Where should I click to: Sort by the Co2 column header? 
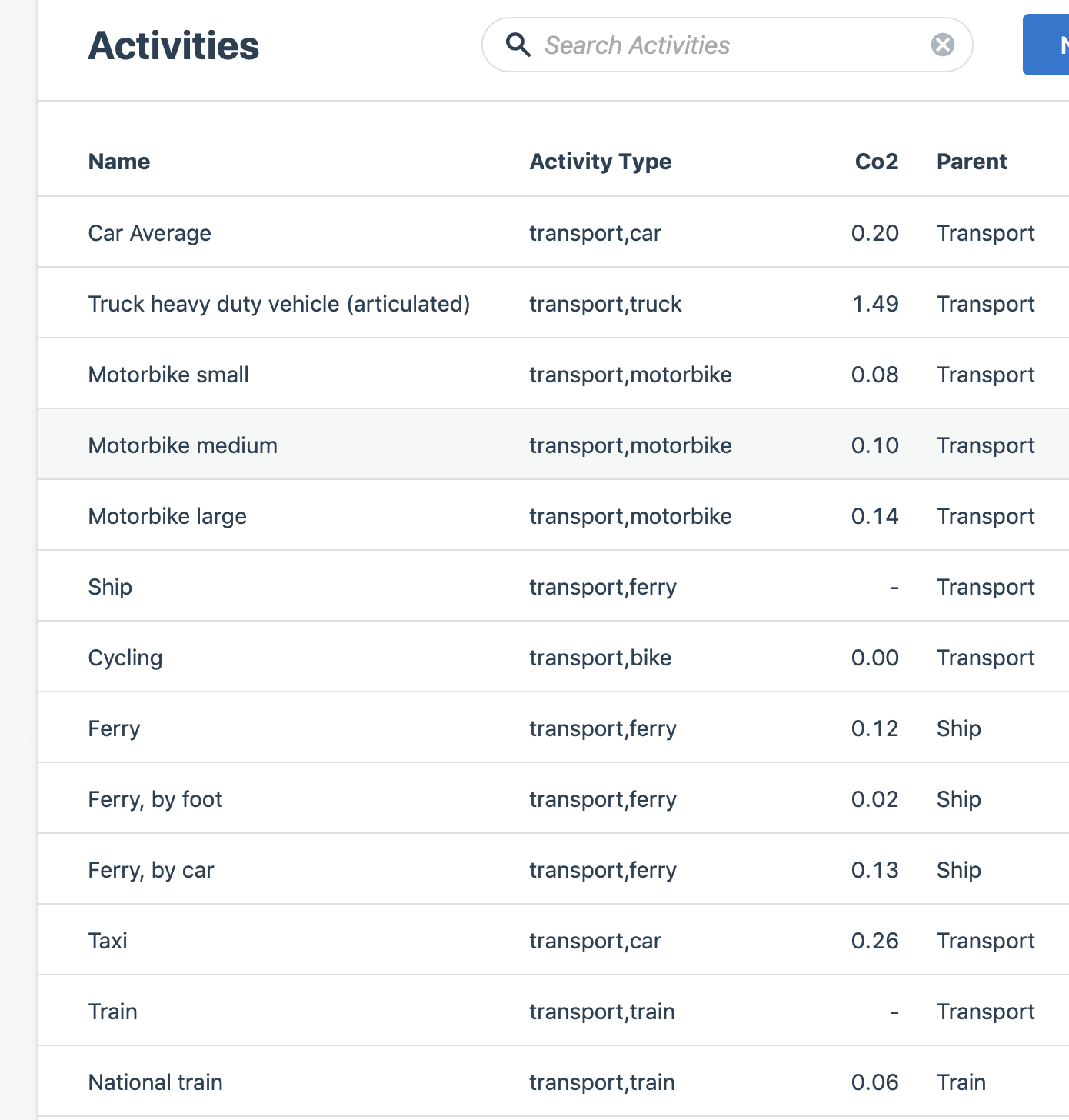coord(877,162)
